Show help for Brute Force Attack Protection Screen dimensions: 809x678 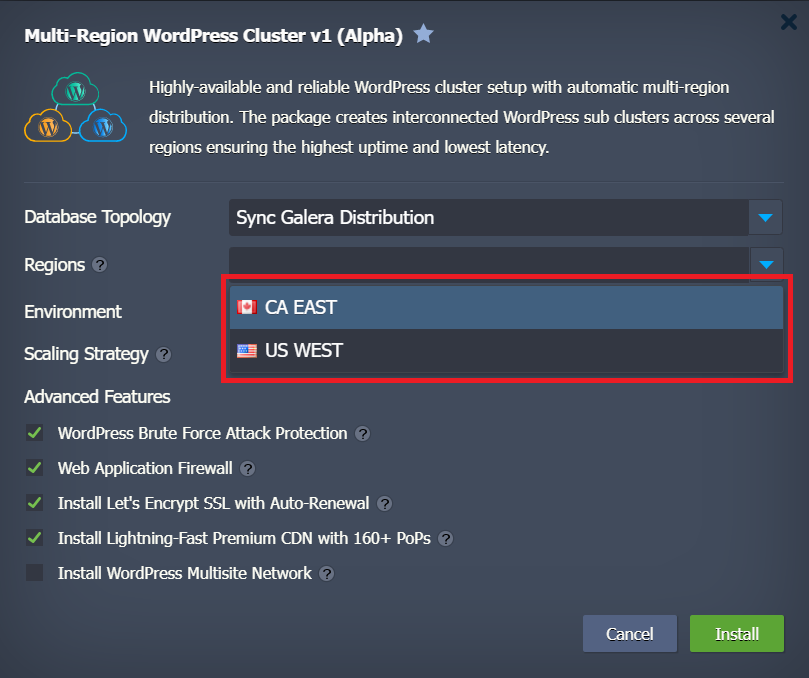[363, 434]
